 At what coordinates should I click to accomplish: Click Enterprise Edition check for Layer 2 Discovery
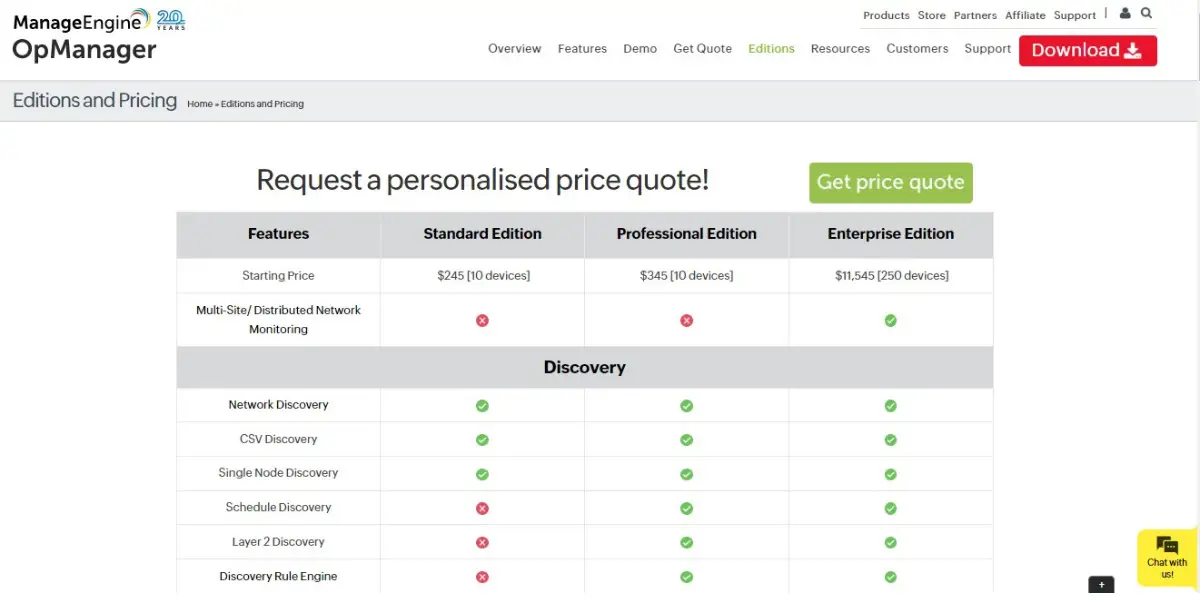(x=890, y=542)
